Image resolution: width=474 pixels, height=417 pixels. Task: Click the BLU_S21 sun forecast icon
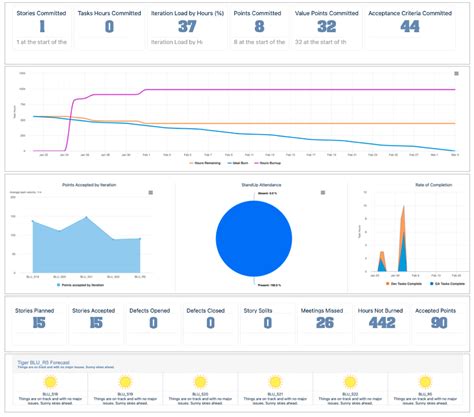(x=275, y=382)
